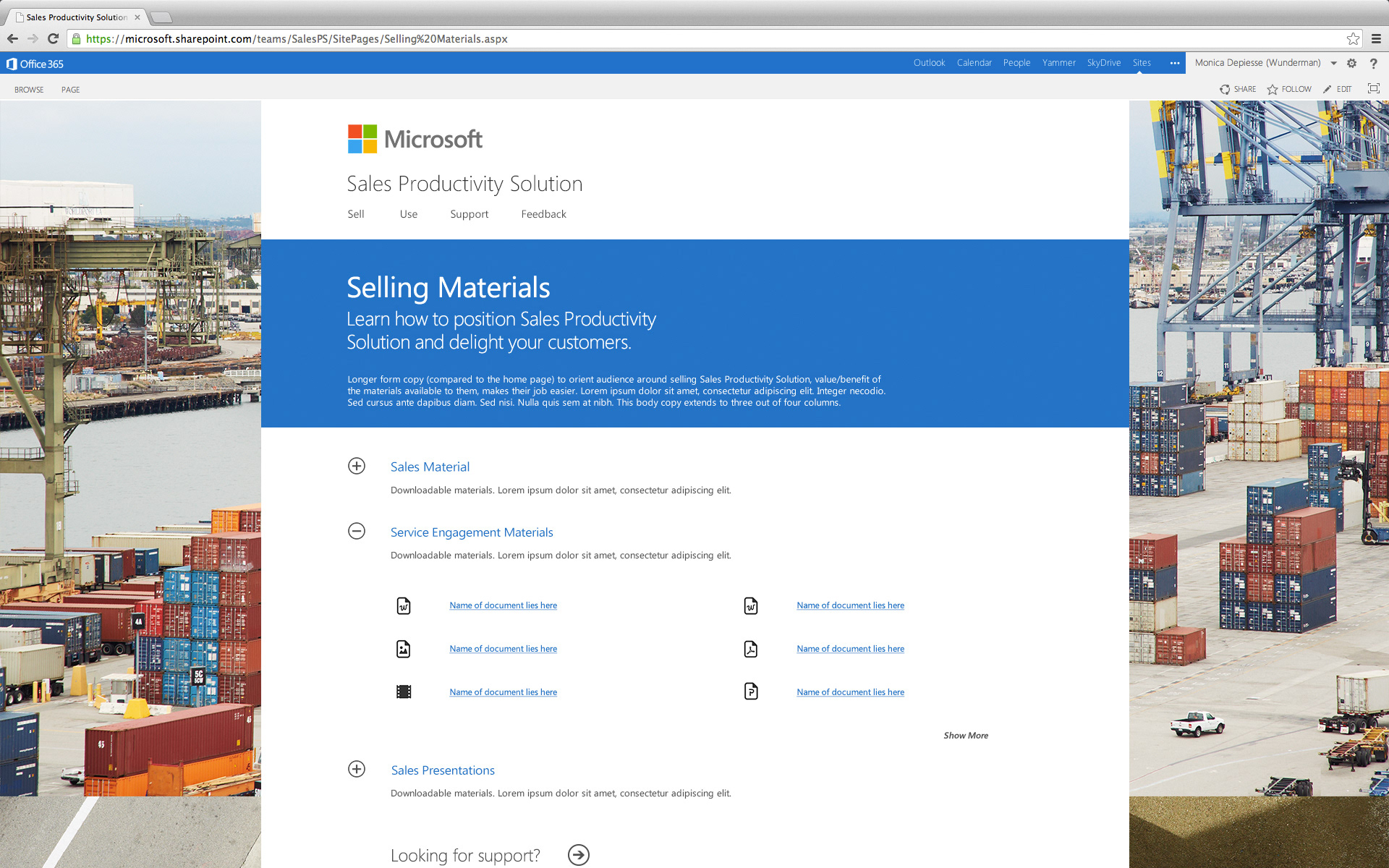Image resolution: width=1389 pixels, height=868 pixels.
Task: Open the Sell navigation item
Action: [x=356, y=214]
